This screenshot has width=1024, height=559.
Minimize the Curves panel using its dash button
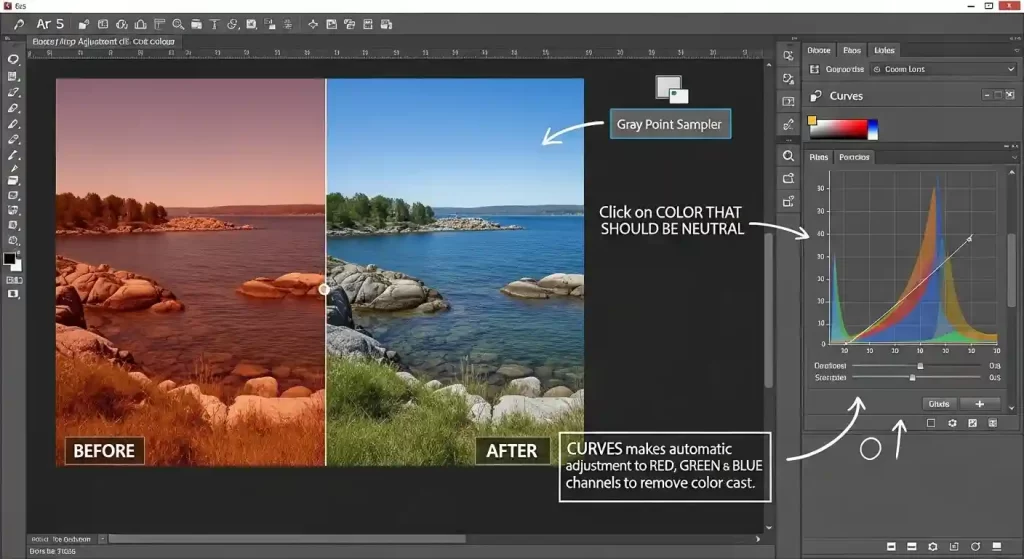tap(986, 95)
